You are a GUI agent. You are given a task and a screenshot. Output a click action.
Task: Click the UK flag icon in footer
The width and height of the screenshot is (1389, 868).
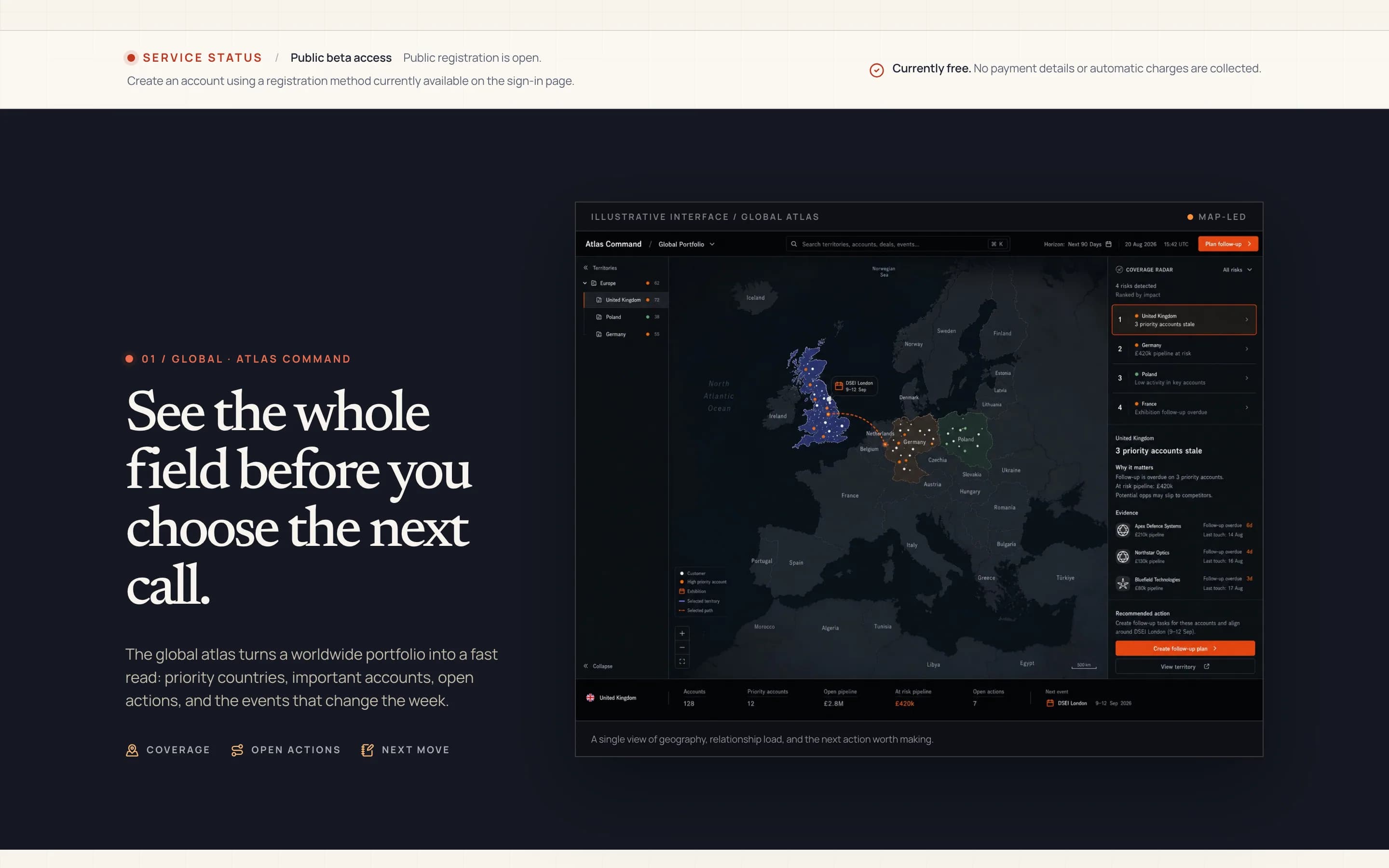point(590,697)
